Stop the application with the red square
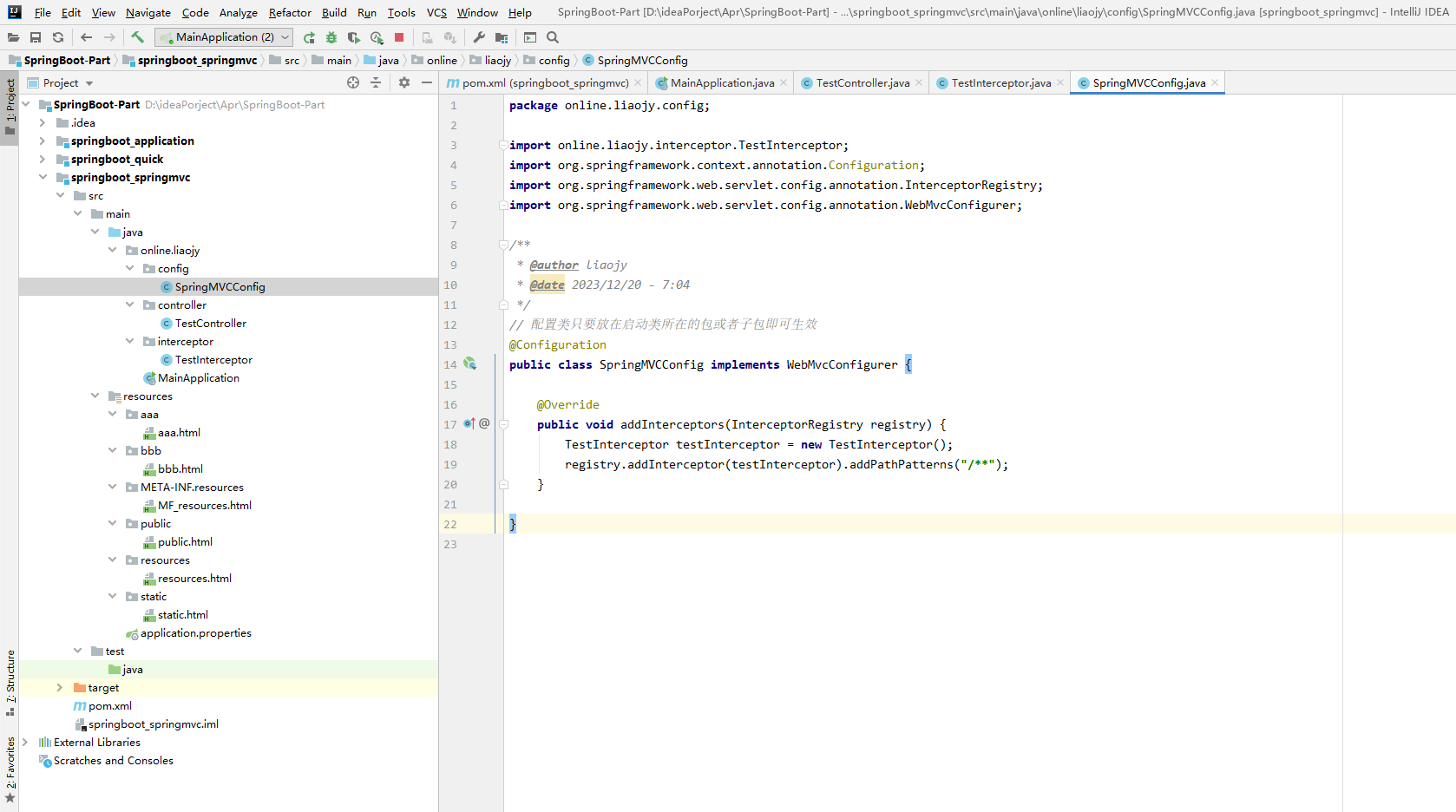 [399, 37]
